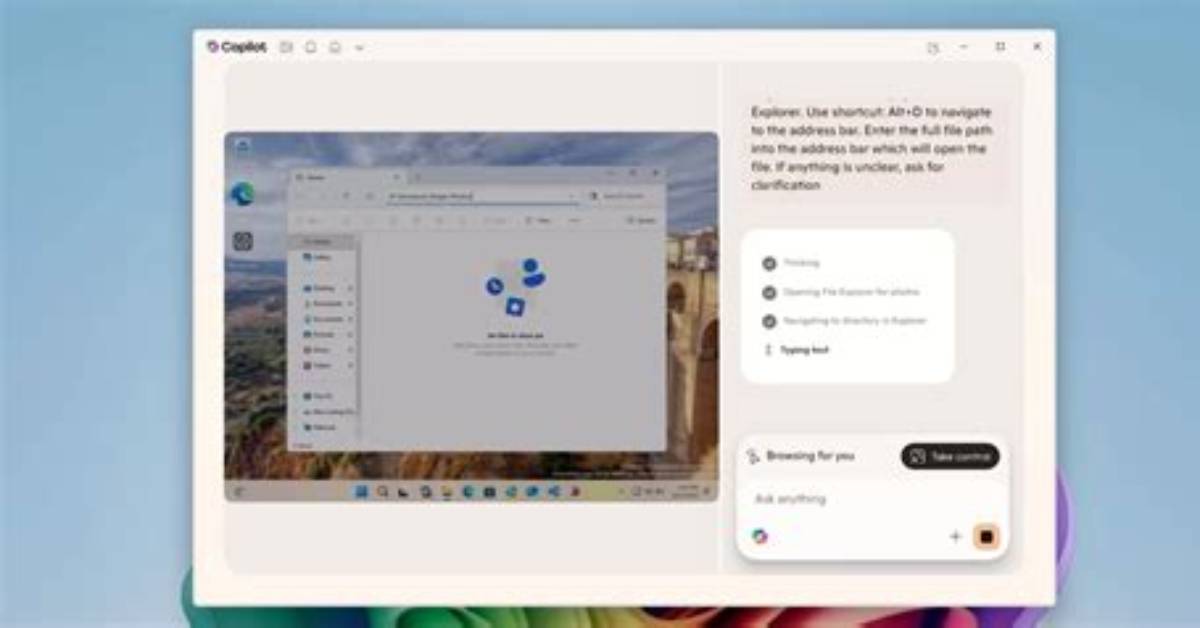Click the File Explorer address bar in preview
The height and width of the screenshot is (628, 1200).
click(483, 197)
